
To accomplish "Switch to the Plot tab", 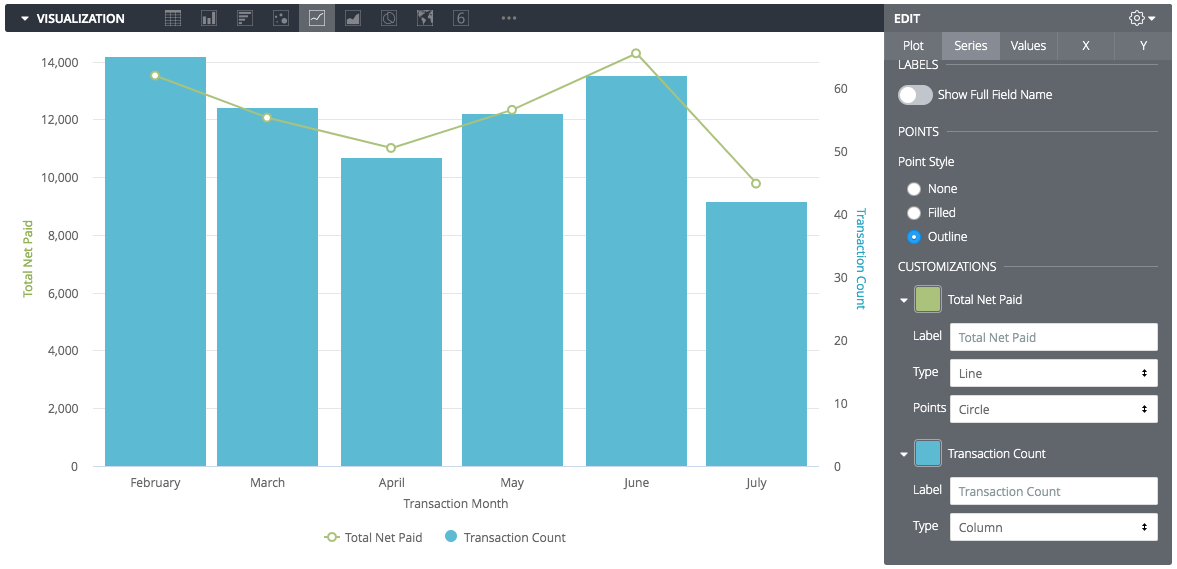I will coord(913,46).
